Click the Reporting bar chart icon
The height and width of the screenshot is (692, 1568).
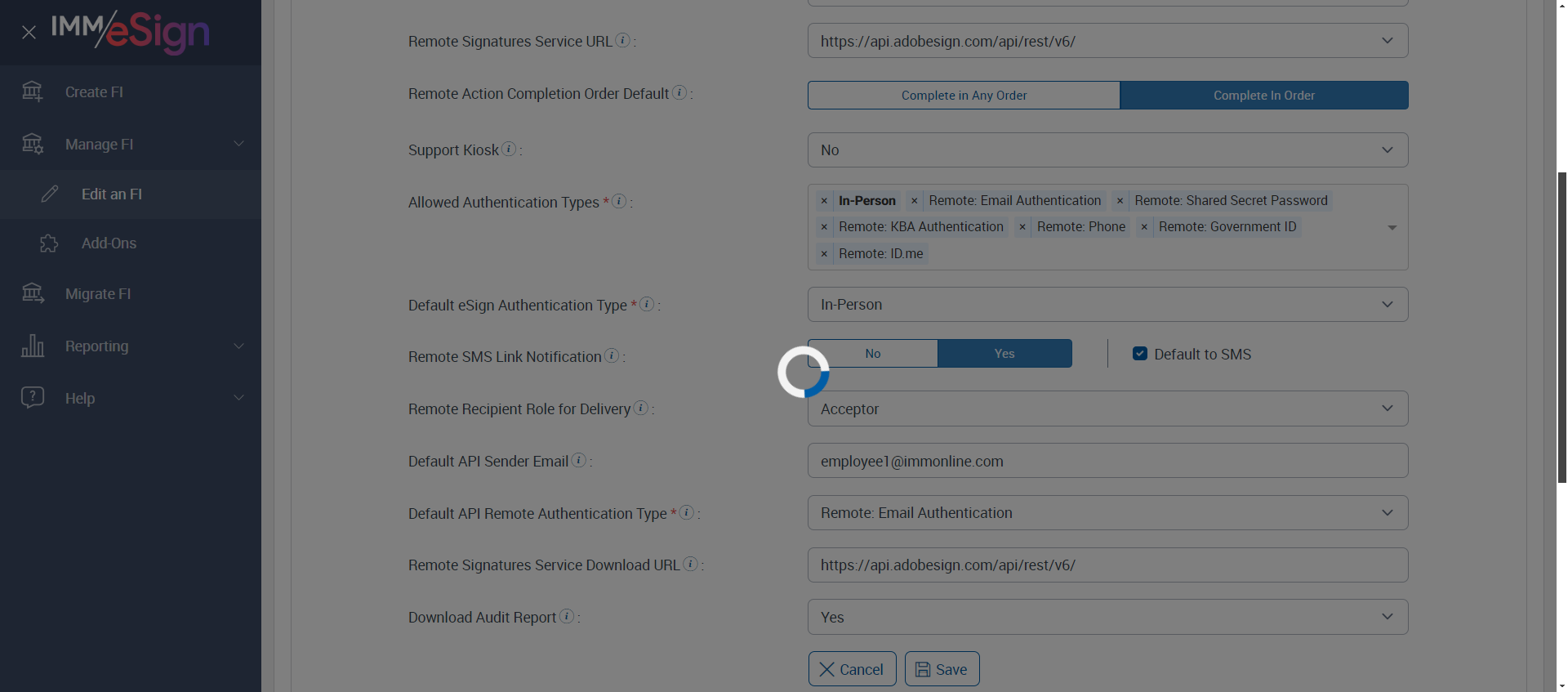coord(33,346)
